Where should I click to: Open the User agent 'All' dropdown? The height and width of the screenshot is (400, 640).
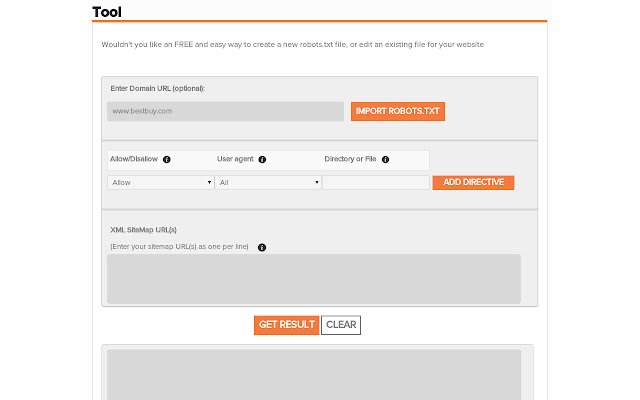click(268, 182)
